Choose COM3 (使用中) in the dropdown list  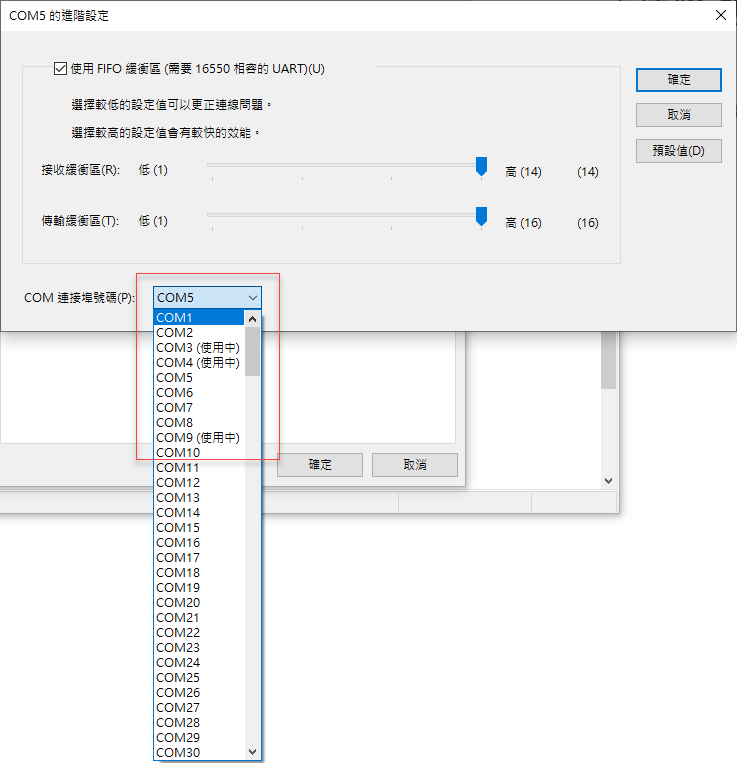pyautogui.click(x=198, y=347)
